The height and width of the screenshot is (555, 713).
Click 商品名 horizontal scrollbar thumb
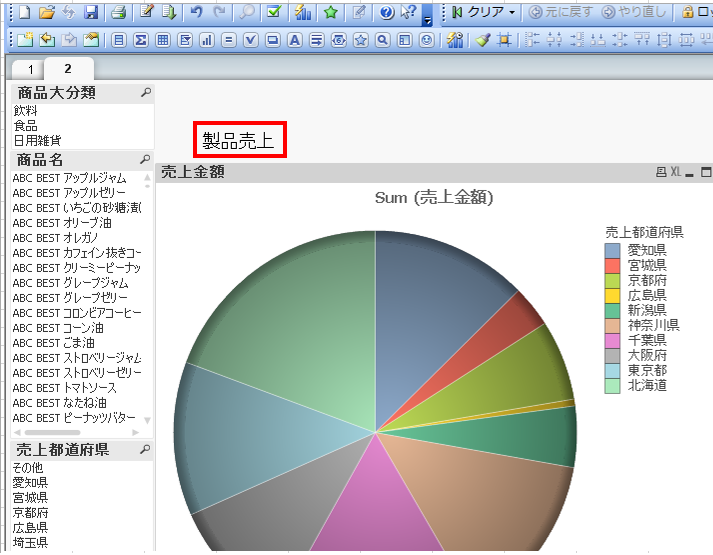click(x=52, y=432)
